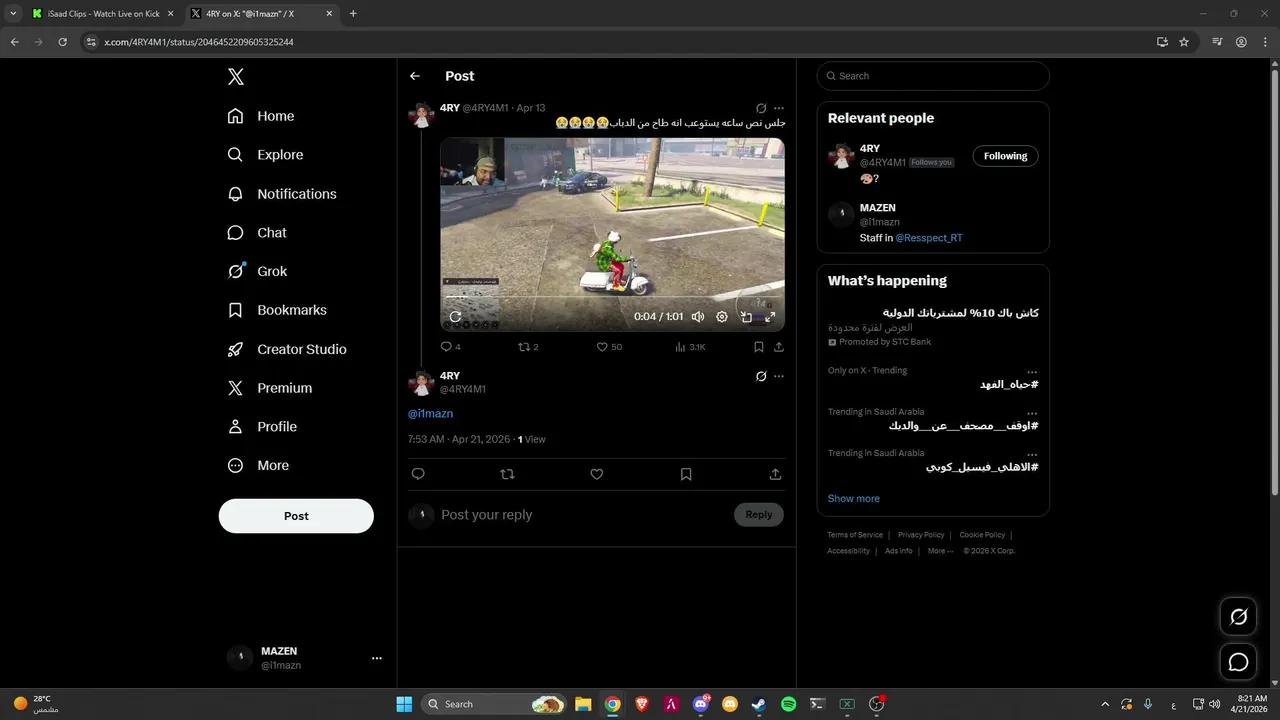Image resolution: width=1280 pixels, height=720 pixels.
Task: Open Brave browser from the taskbar
Action: coord(642,704)
